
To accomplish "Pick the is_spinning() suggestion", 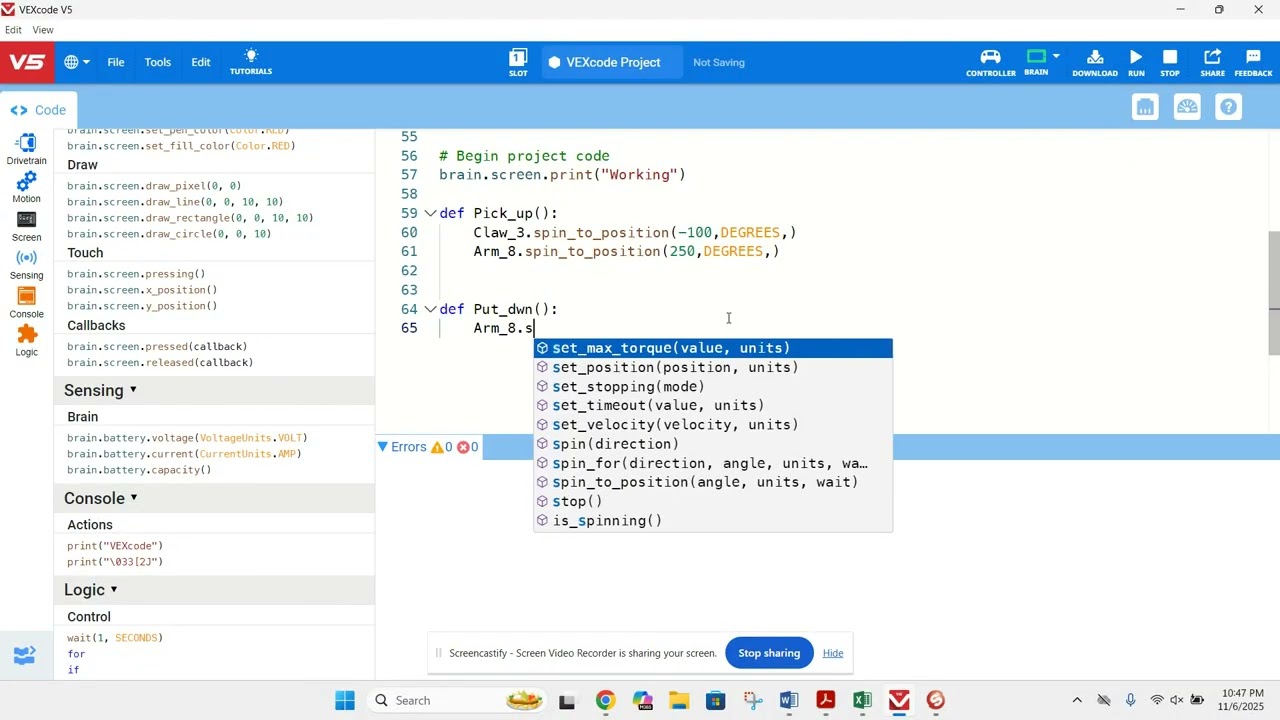I will tap(713, 521).
